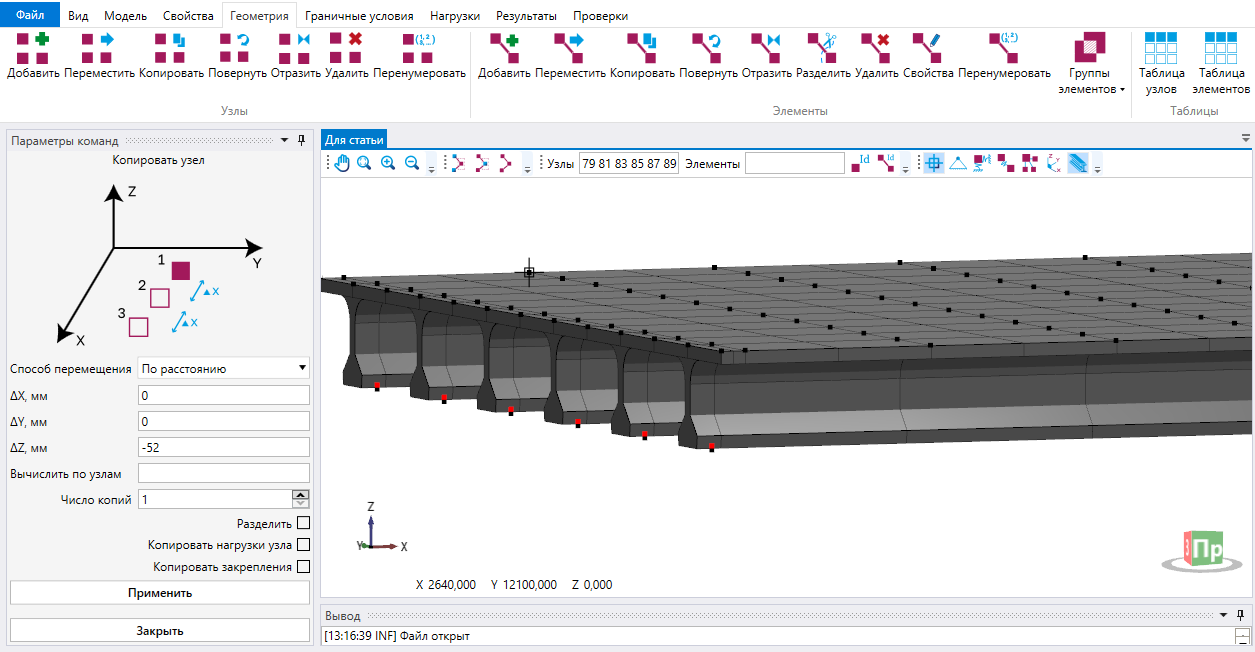Pin the Вывод panel
The width and height of the screenshot is (1255, 652).
1241,616
